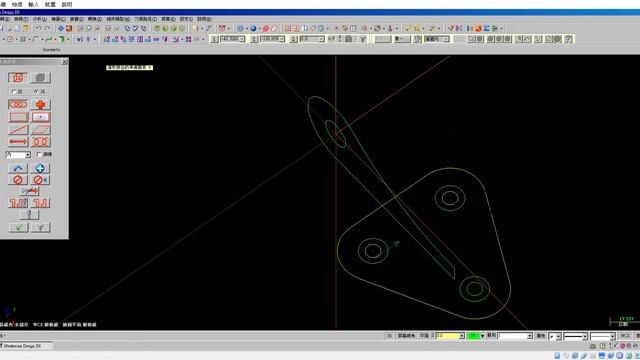Open the 輸入 menu in the top menu bar
Image resolution: width=640 pixels, height=360 pixels.
pos(33,4)
